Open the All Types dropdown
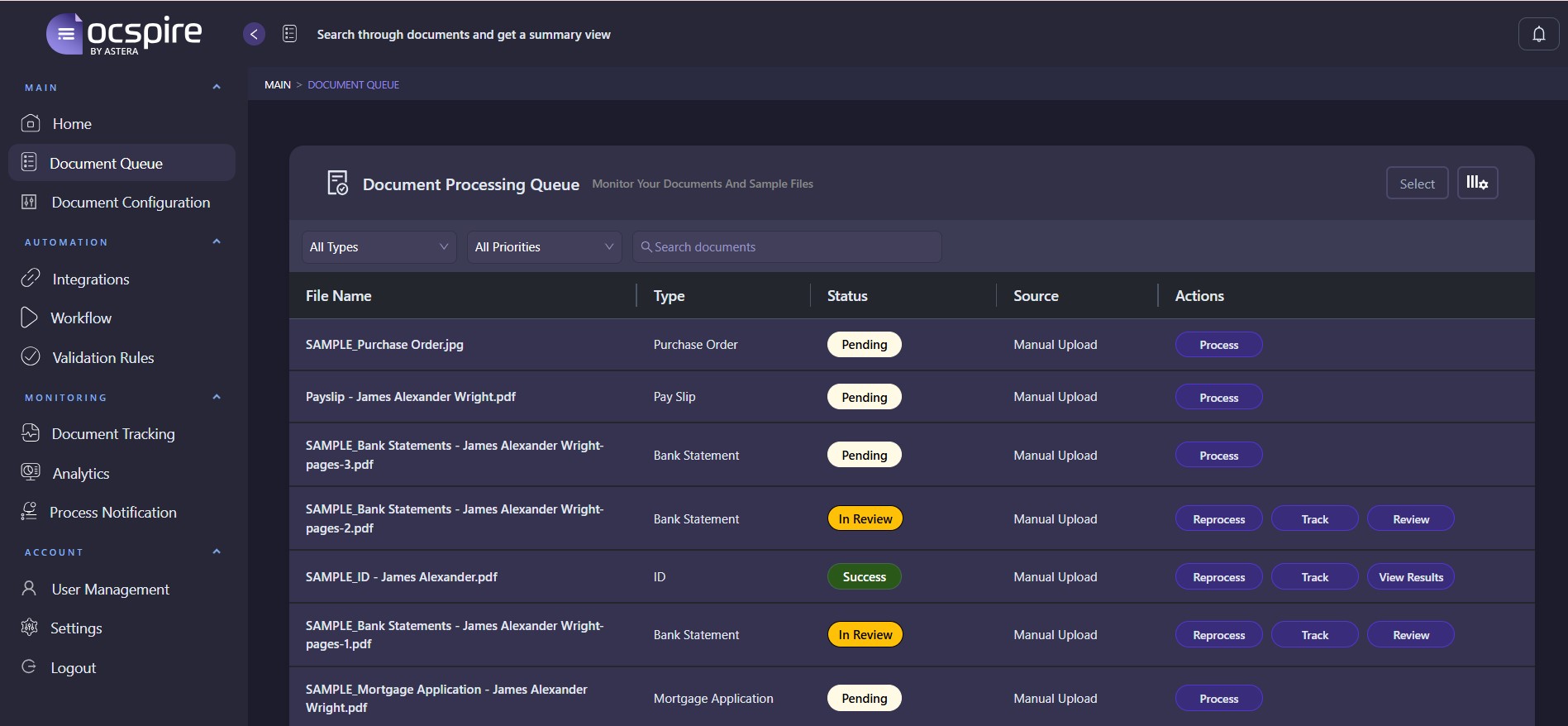Screen dimensions: 1568x726 [379, 247]
